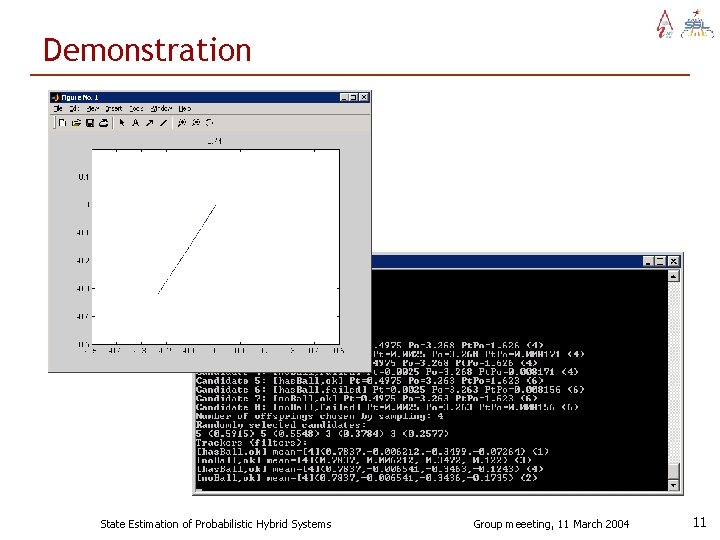Close the black console window
Screen dimensions: 720x540
673,261
